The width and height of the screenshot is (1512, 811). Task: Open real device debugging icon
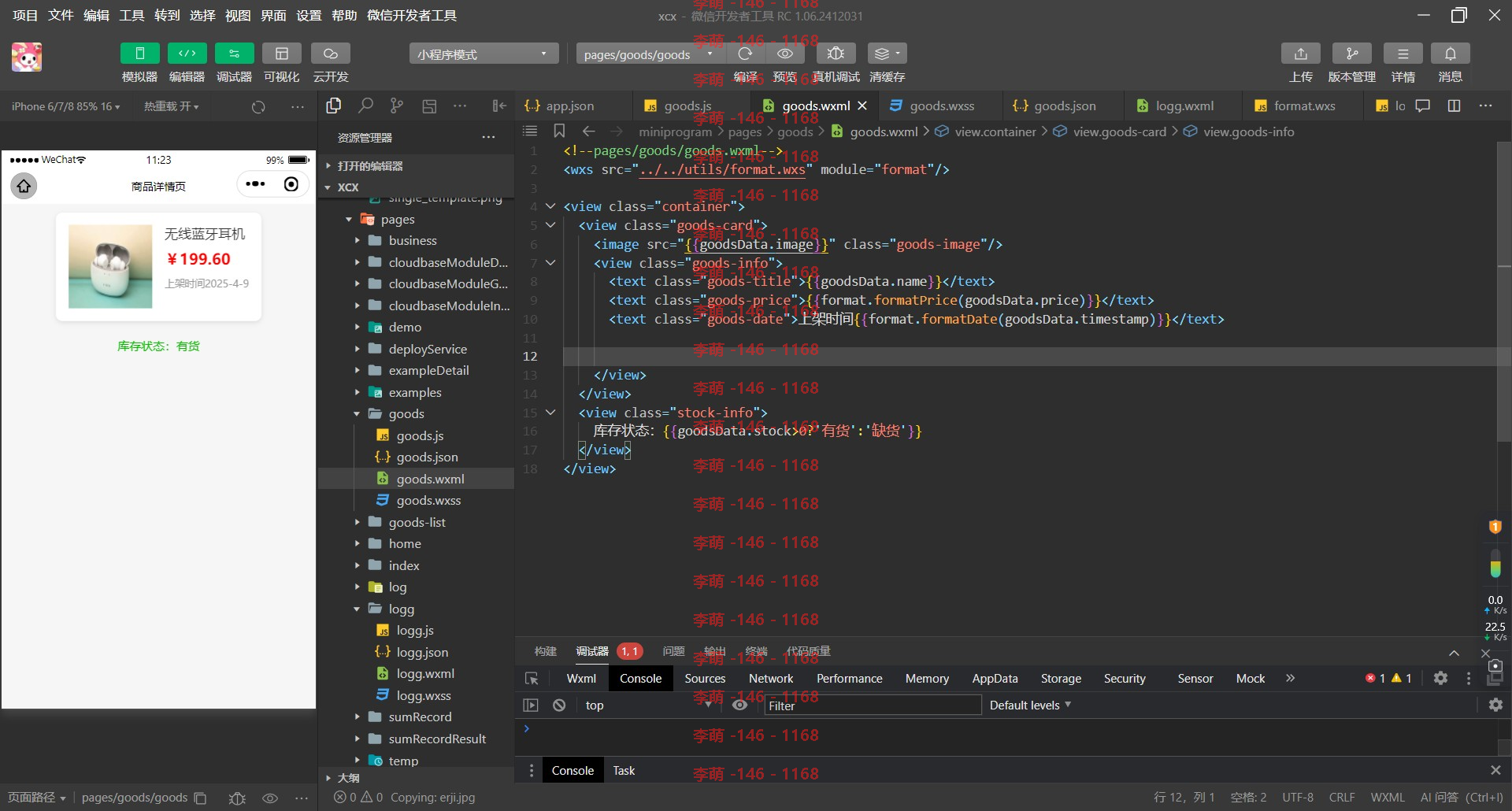pyautogui.click(x=836, y=54)
